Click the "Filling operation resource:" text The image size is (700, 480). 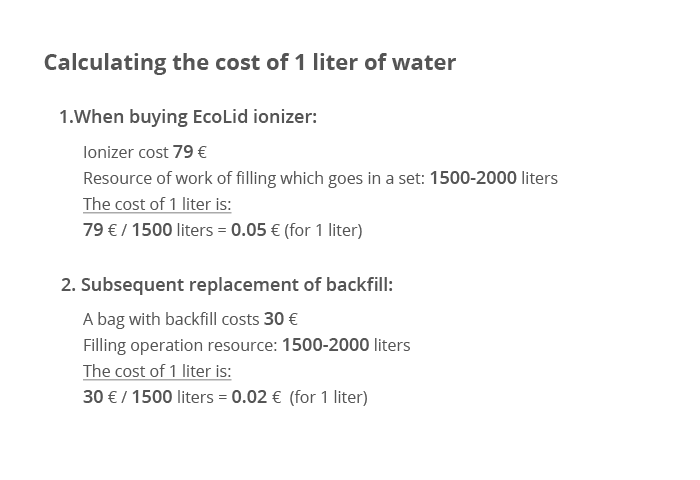180,345
